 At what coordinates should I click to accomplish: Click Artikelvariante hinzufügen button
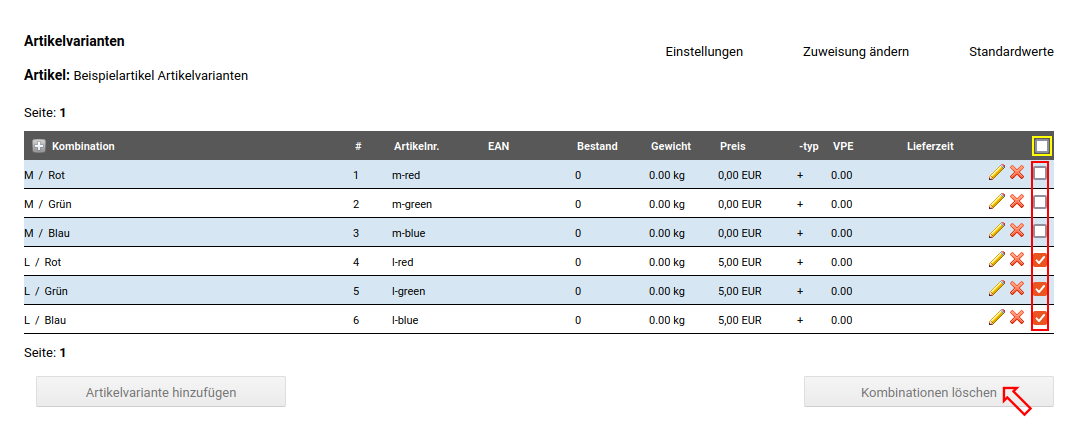(161, 392)
